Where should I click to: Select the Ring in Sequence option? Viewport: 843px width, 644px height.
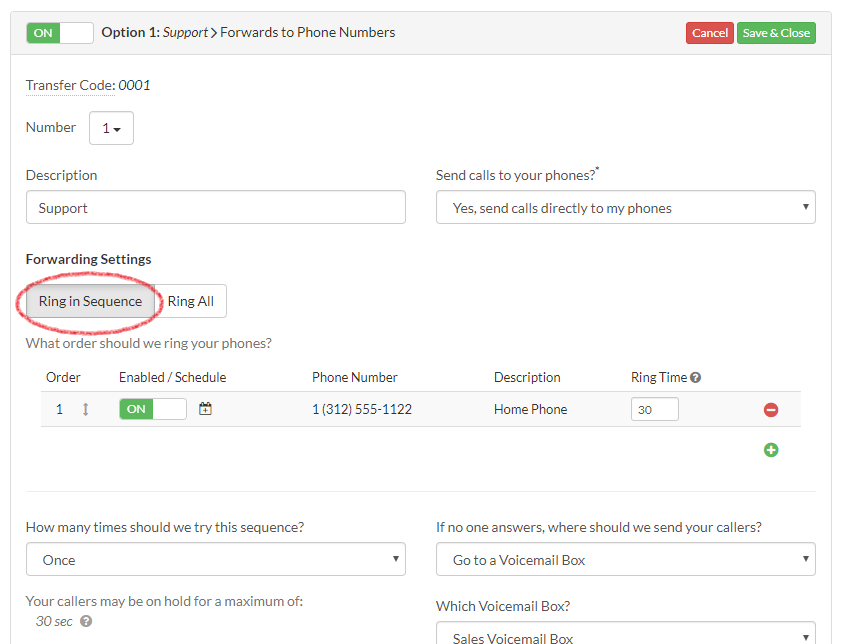pos(91,300)
